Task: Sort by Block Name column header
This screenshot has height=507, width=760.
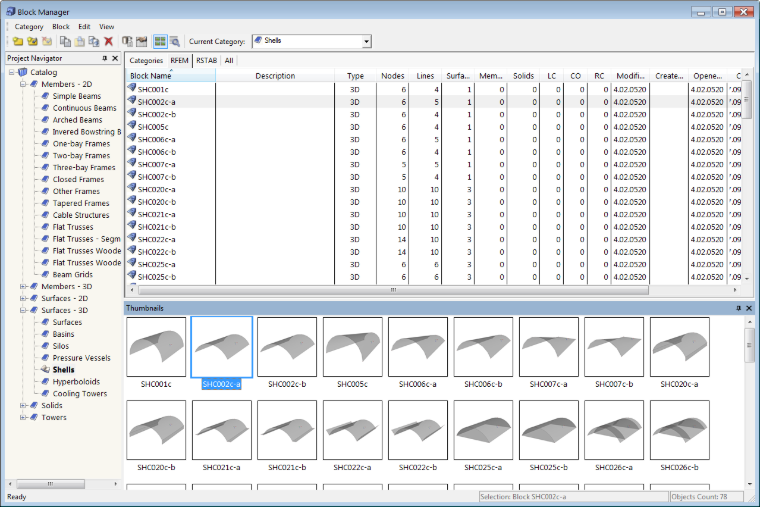Action: [x=171, y=76]
